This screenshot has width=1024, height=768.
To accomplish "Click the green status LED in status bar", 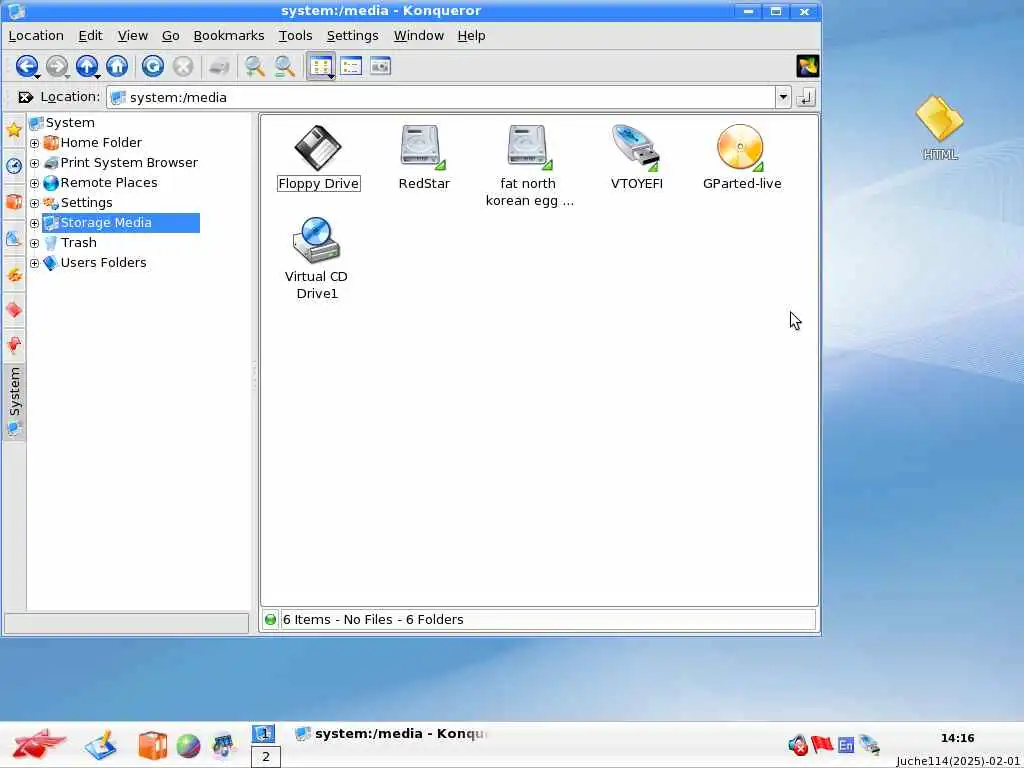I will pos(270,620).
